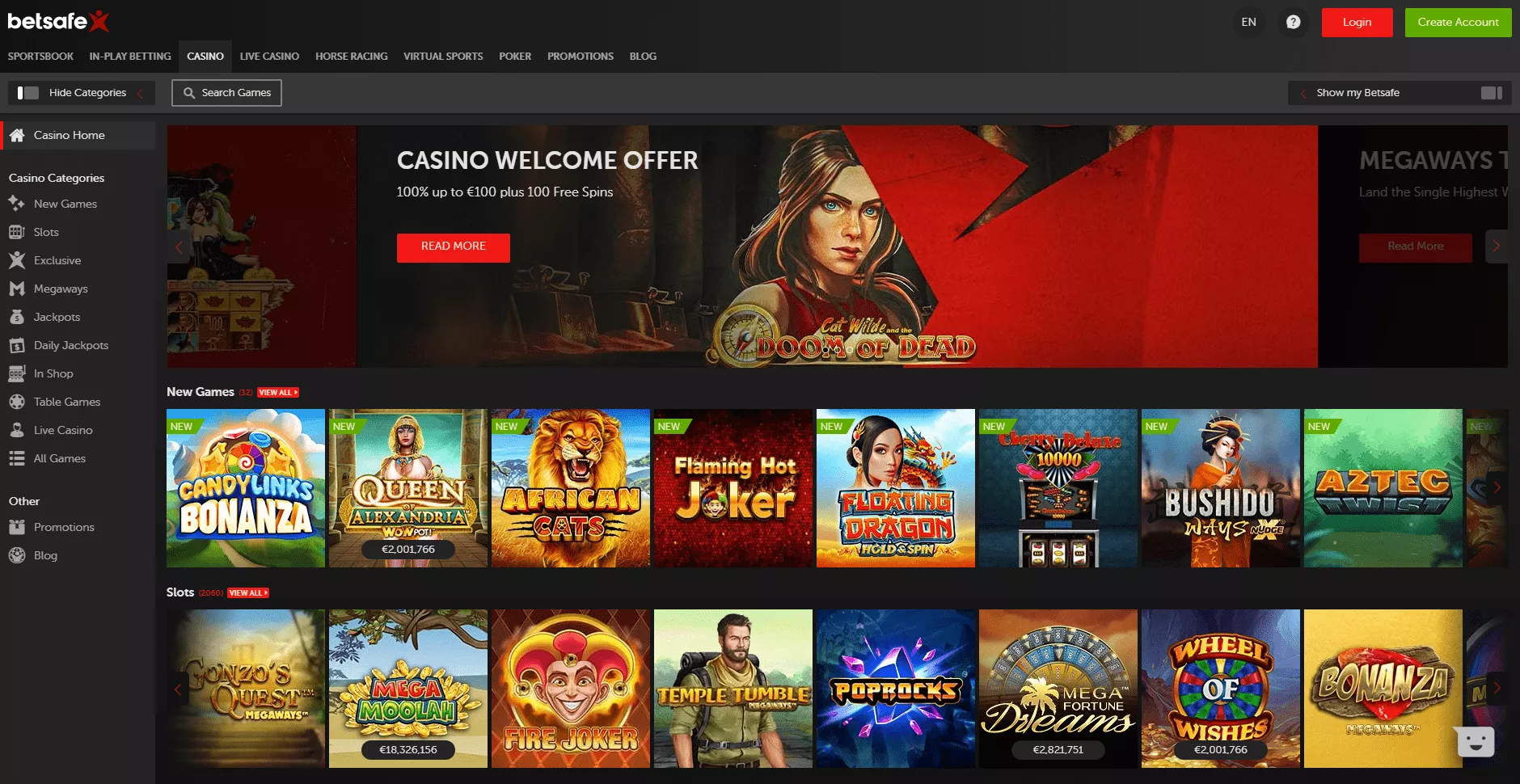Click the Megaways category icon
Viewport: 1520px width, 784px height.
17,289
